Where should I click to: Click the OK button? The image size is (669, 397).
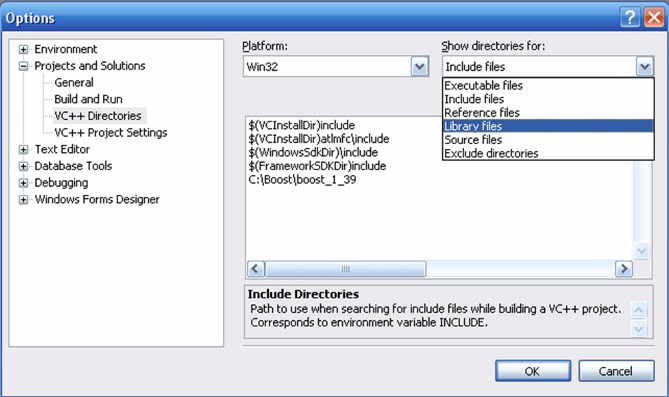pyautogui.click(x=532, y=371)
